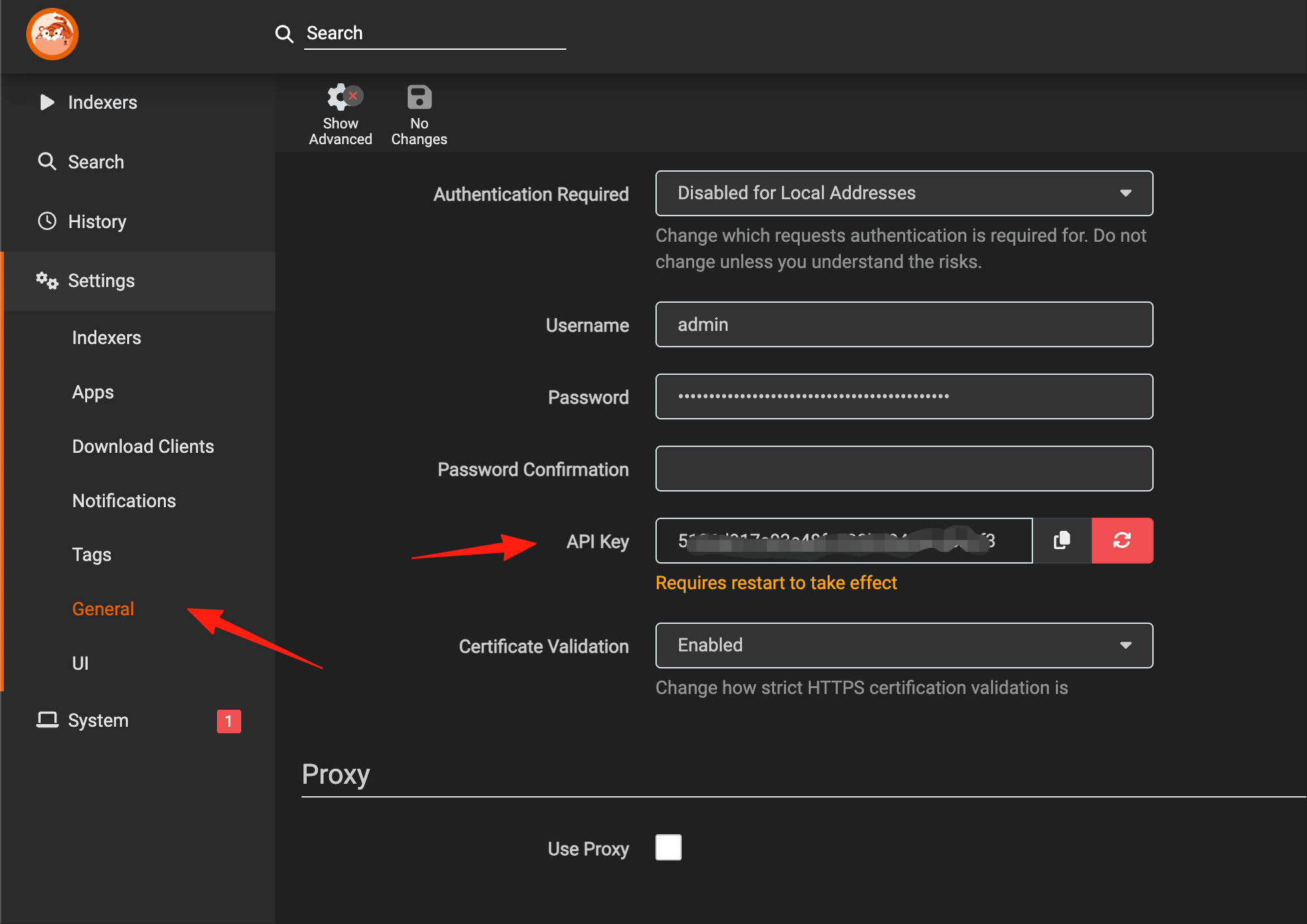Select the General settings page
1307x924 pixels.
pyautogui.click(x=103, y=609)
